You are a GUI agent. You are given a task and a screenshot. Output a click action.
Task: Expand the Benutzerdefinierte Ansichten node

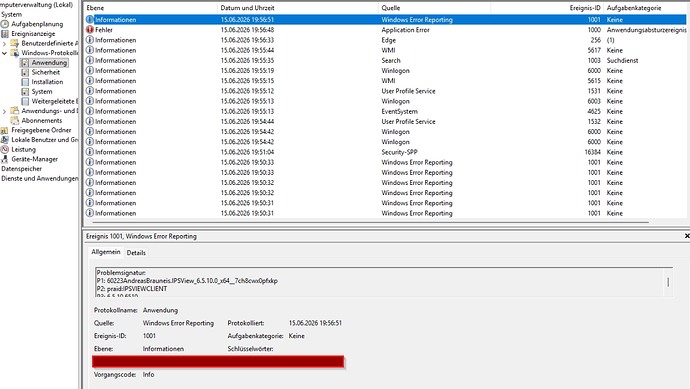(x=4, y=44)
